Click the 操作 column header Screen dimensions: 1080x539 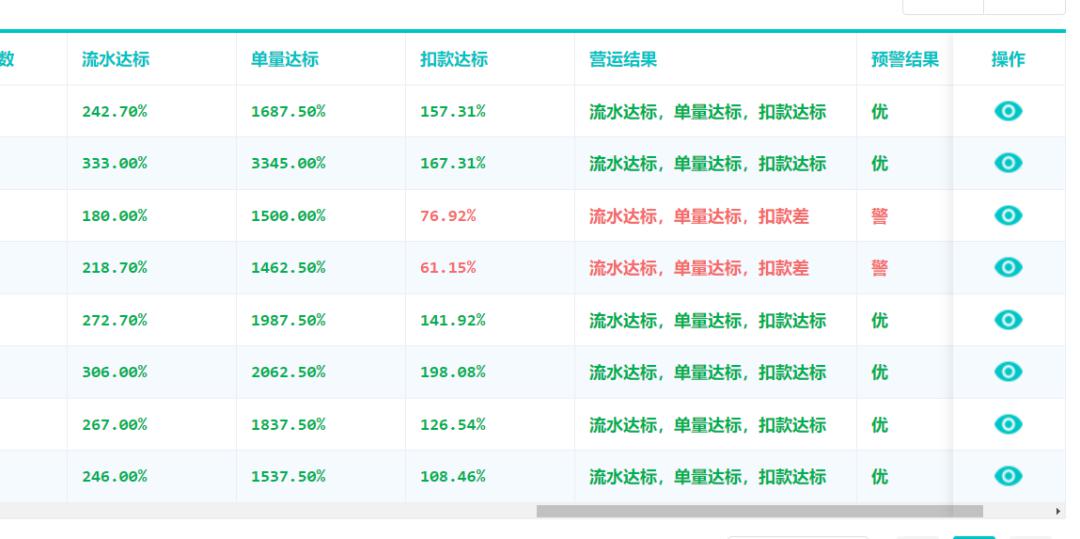(x=1008, y=59)
